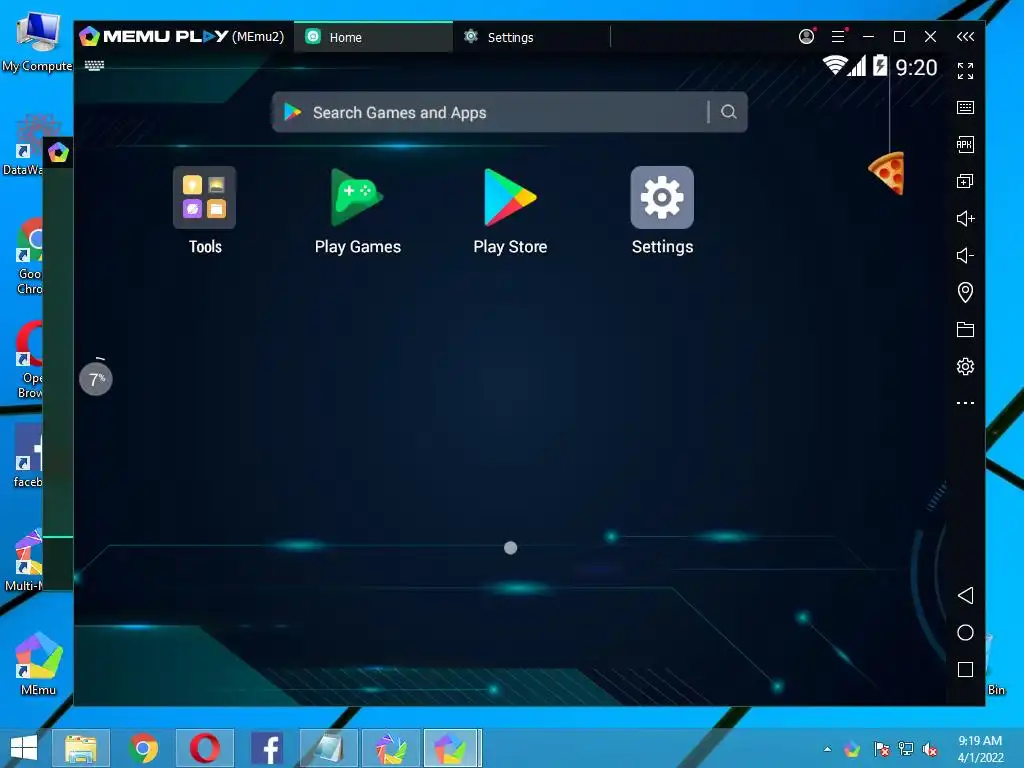Open MEmu system settings gear in sidebar

click(965, 366)
